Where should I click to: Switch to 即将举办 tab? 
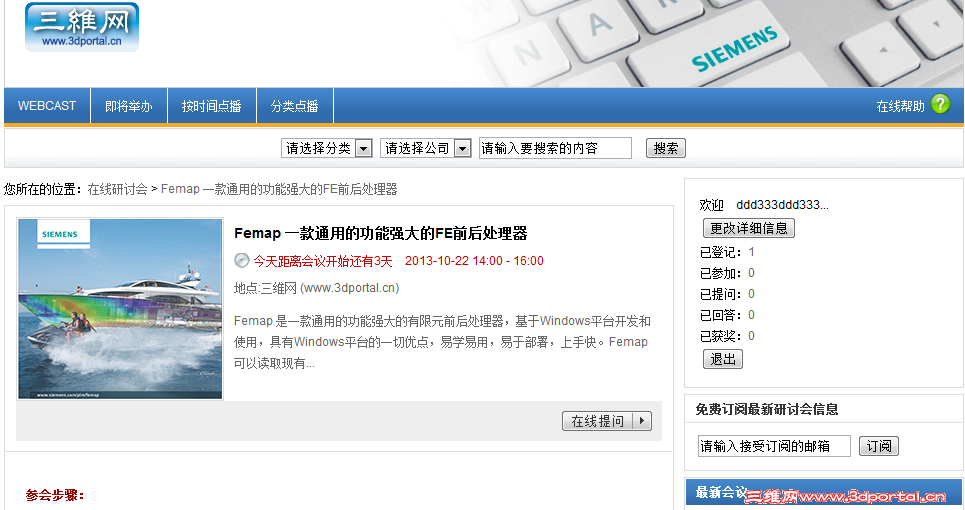pyautogui.click(x=129, y=106)
